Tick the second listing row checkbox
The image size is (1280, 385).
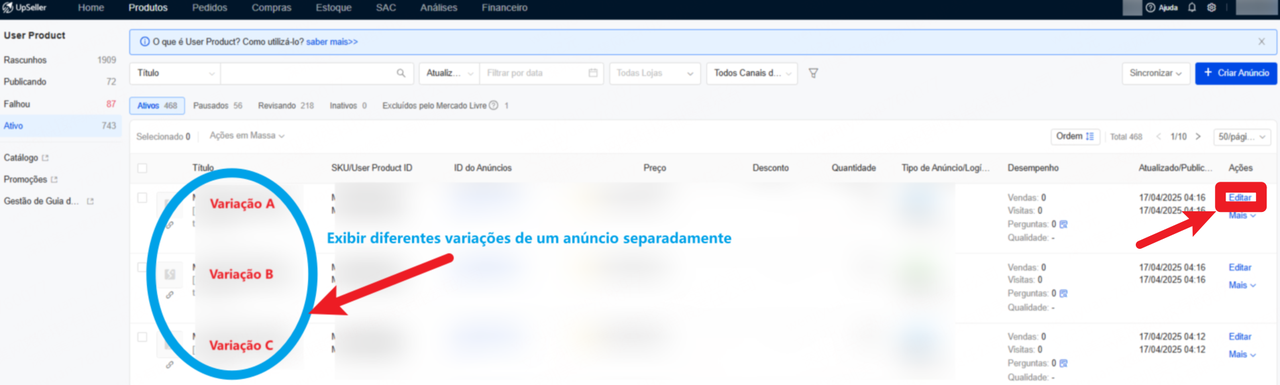pos(142,267)
